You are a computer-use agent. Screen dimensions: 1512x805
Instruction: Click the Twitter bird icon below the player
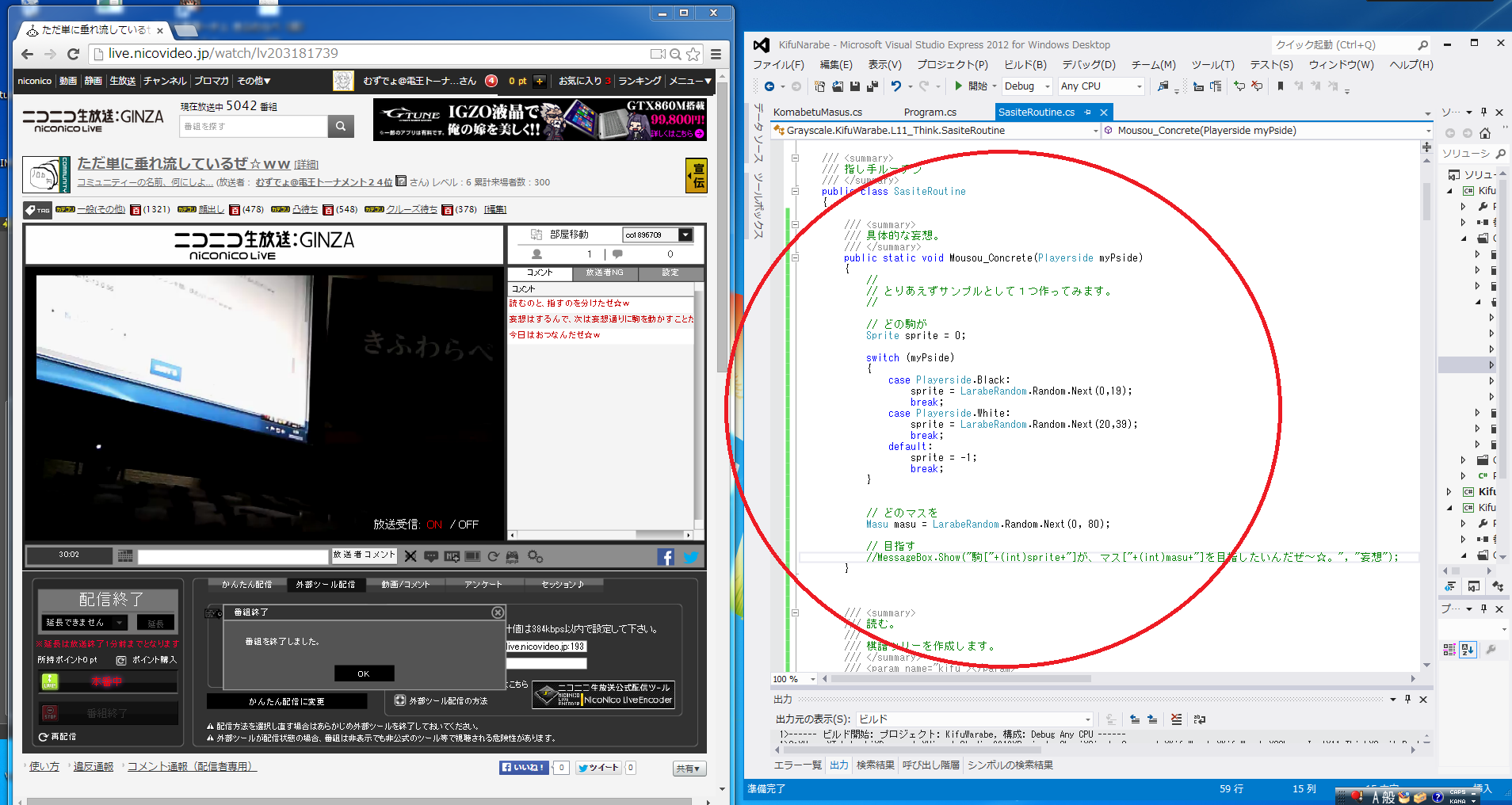pyautogui.click(x=690, y=557)
